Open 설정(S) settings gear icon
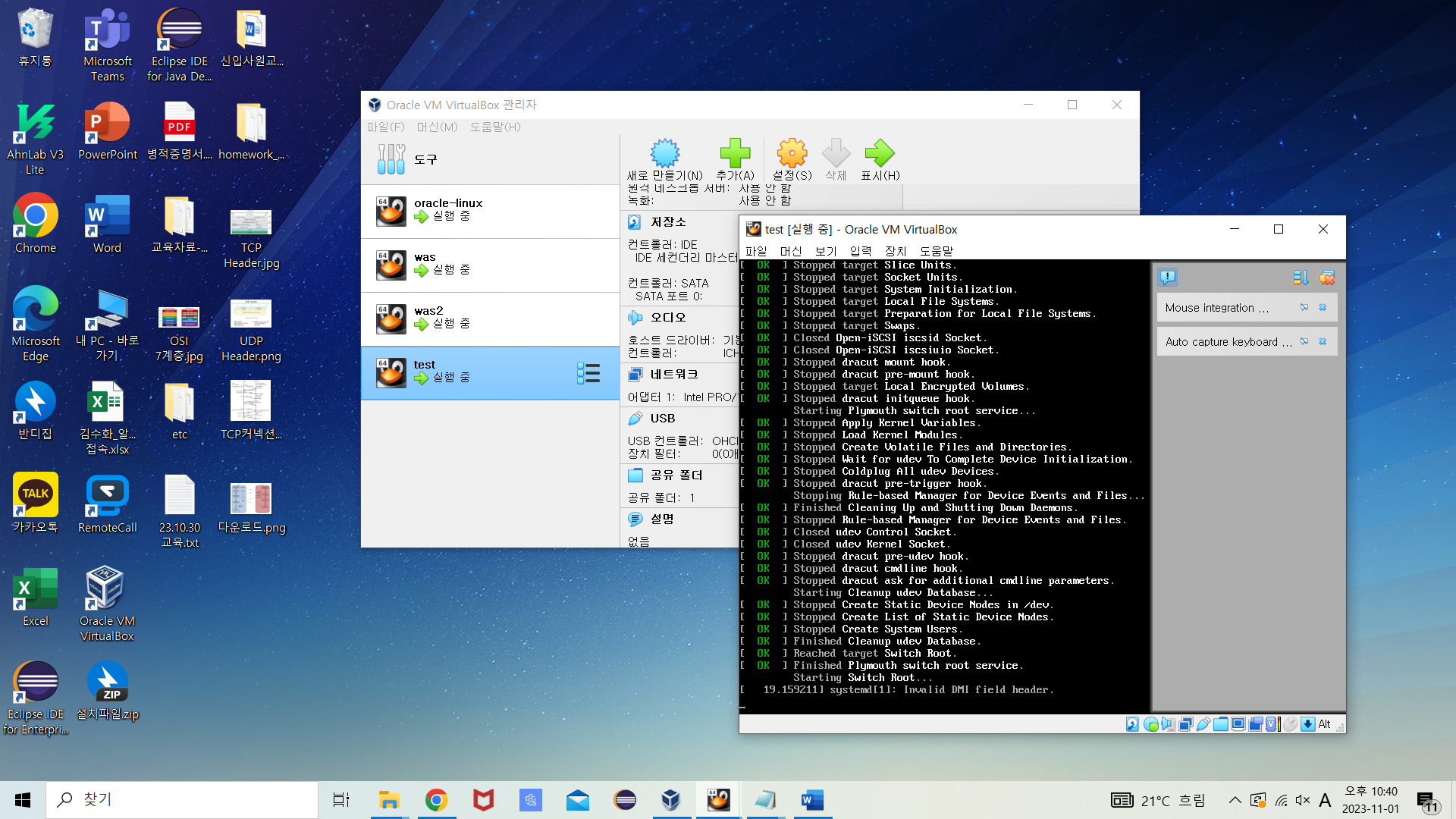Viewport: 1456px width, 819px height. click(x=792, y=154)
